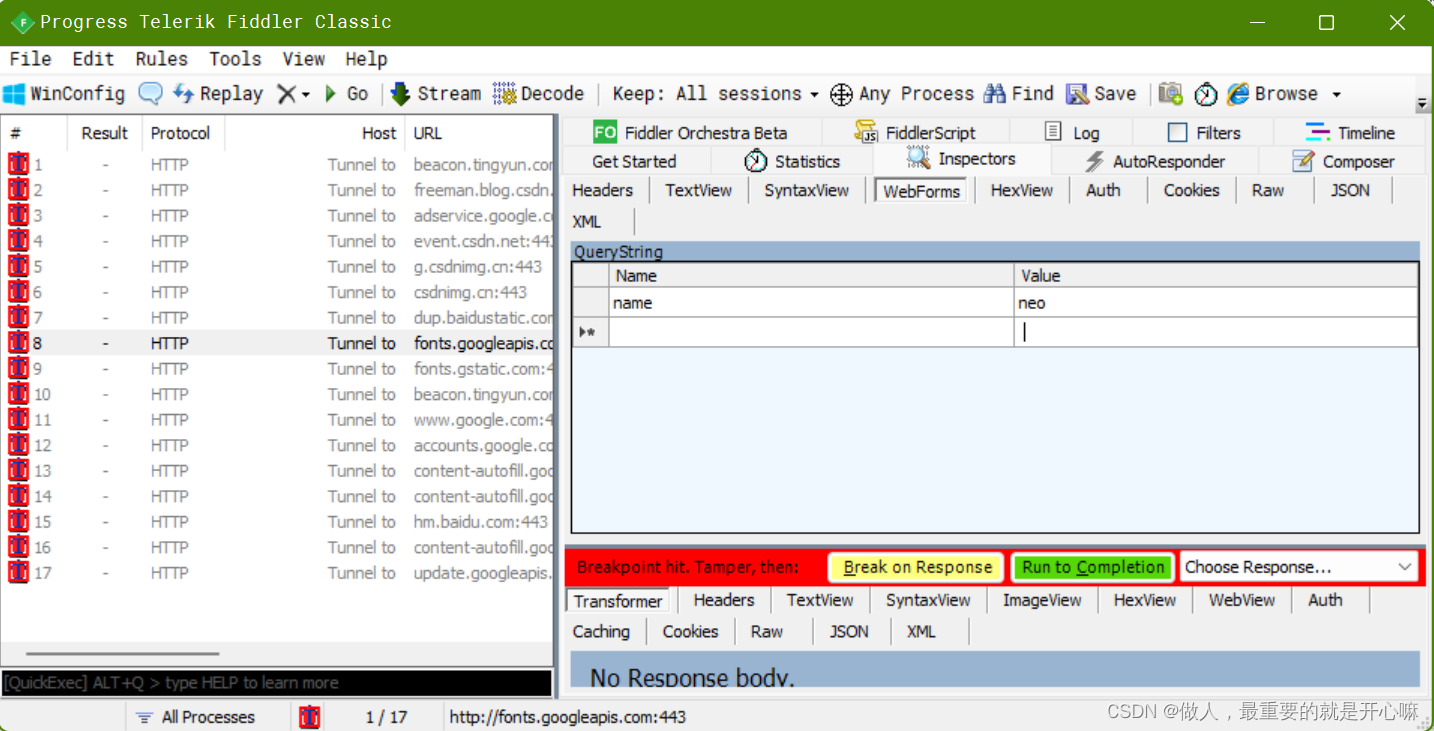Switch to the Filters tab
This screenshot has height=731, width=1434.
1203,132
